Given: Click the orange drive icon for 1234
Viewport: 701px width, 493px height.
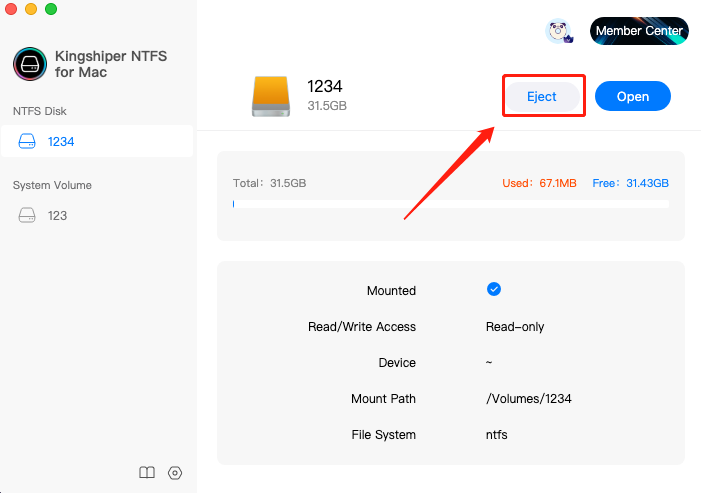Looking at the screenshot, I should click(x=271, y=96).
